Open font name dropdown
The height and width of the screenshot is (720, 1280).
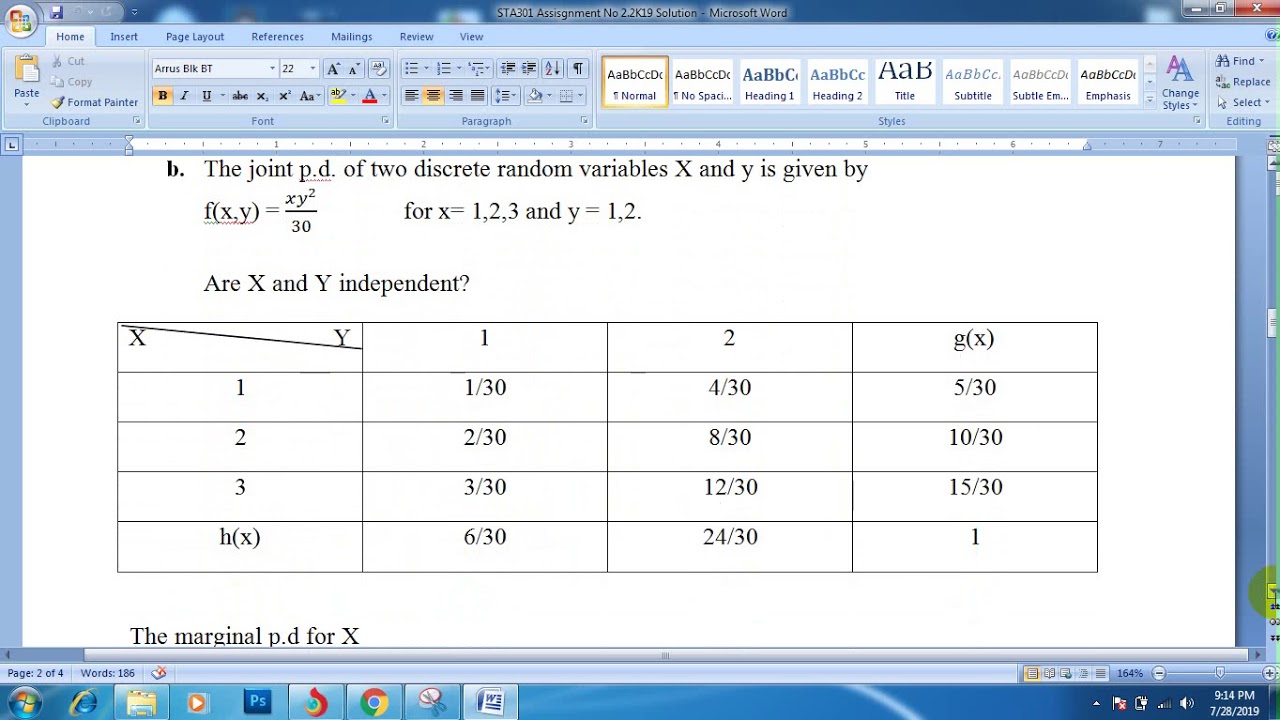pyautogui.click(x=272, y=69)
